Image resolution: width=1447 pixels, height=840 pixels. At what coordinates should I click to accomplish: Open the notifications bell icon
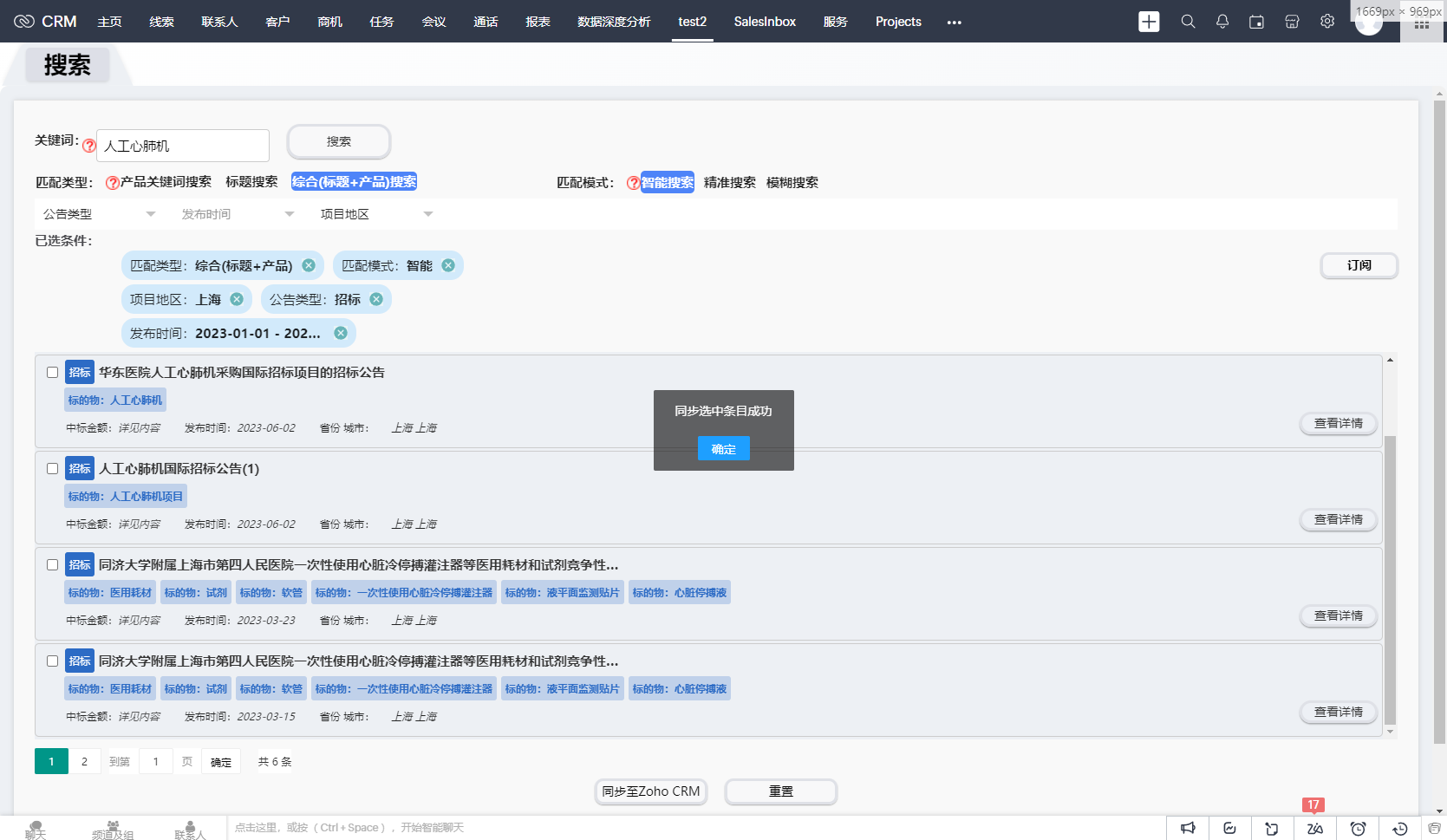click(x=1222, y=22)
